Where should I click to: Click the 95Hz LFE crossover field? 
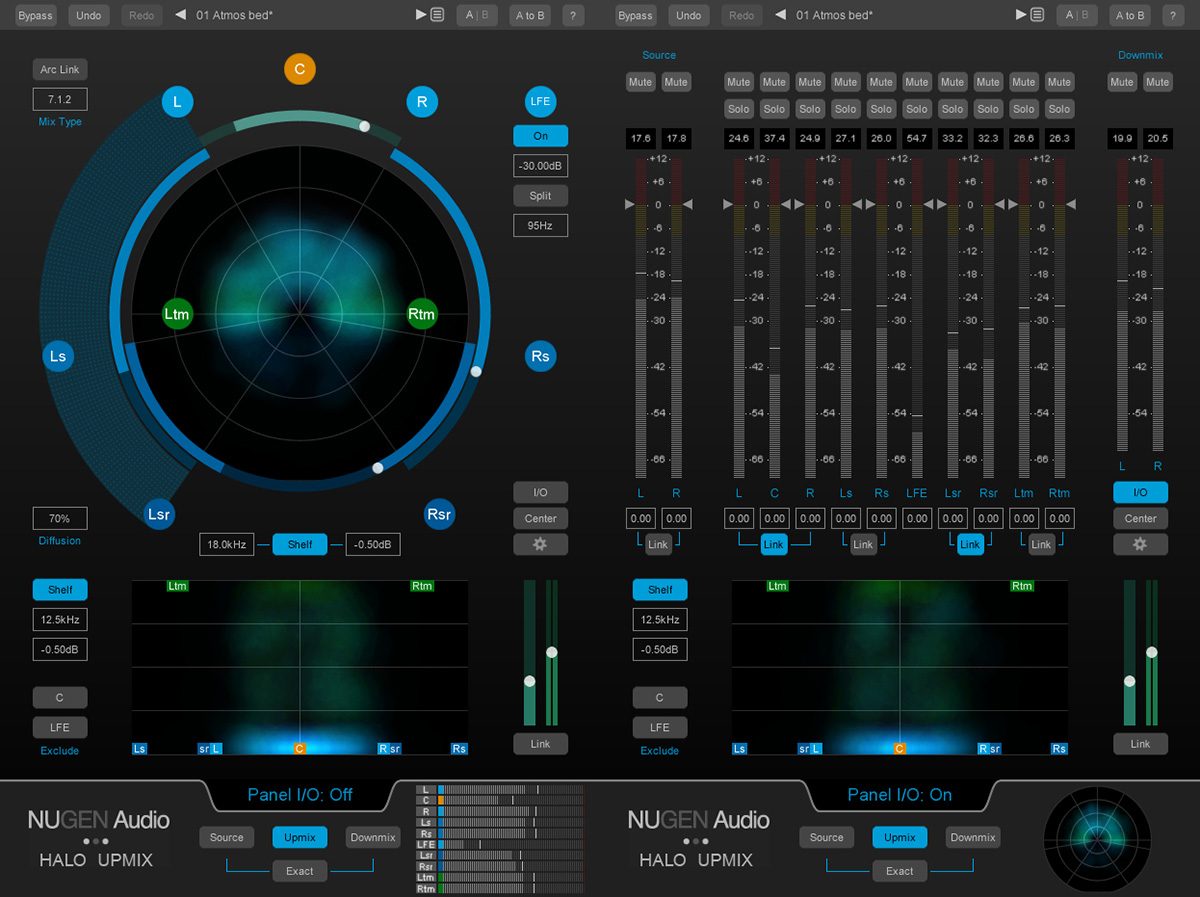(x=540, y=226)
